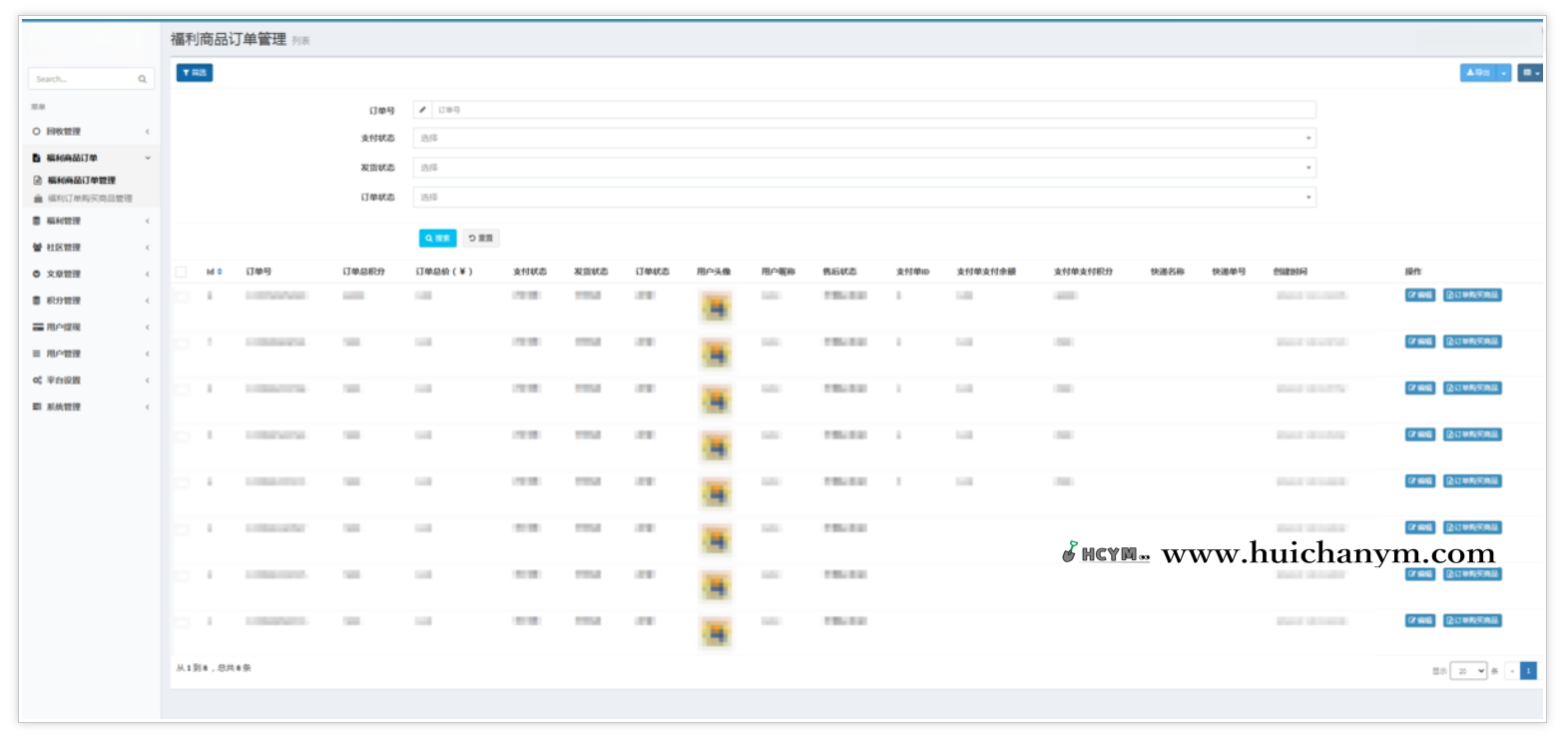The width and height of the screenshot is (1568, 745).
Task: Toggle the select-all checkbox in table header
Action: point(182,272)
